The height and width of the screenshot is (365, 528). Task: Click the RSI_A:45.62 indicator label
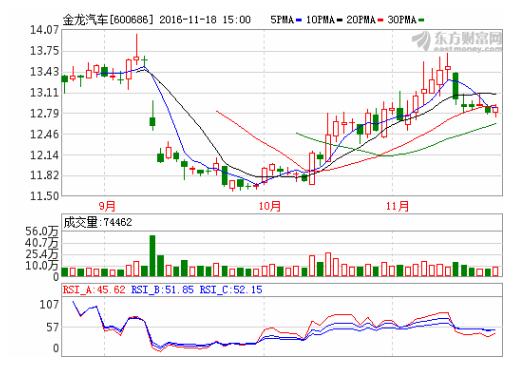[94, 290]
